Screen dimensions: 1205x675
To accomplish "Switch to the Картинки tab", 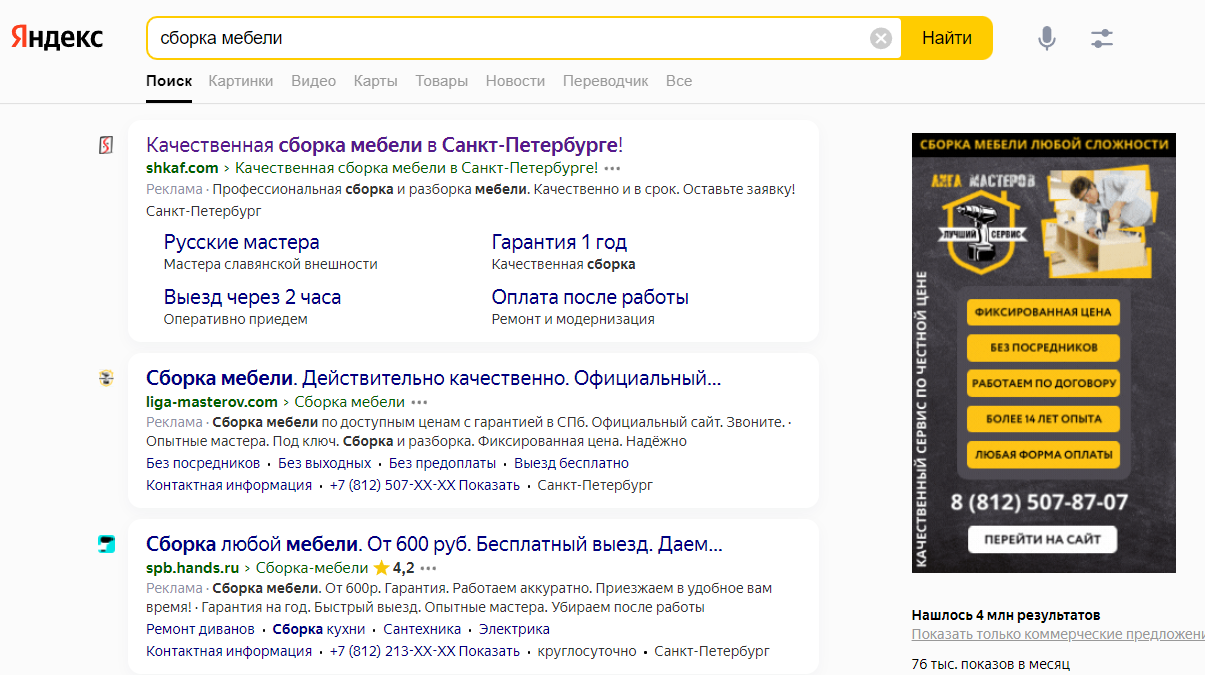I will 241,81.
